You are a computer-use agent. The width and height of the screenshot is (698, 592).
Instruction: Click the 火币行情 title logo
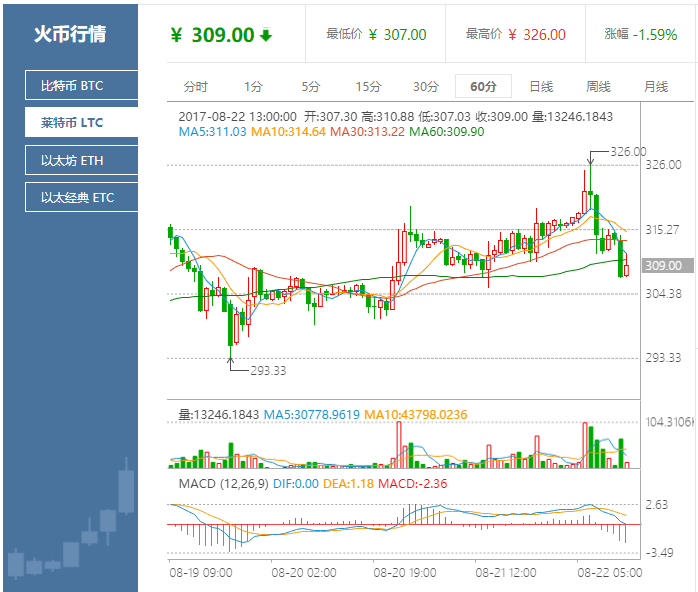[x=69, y=33]
